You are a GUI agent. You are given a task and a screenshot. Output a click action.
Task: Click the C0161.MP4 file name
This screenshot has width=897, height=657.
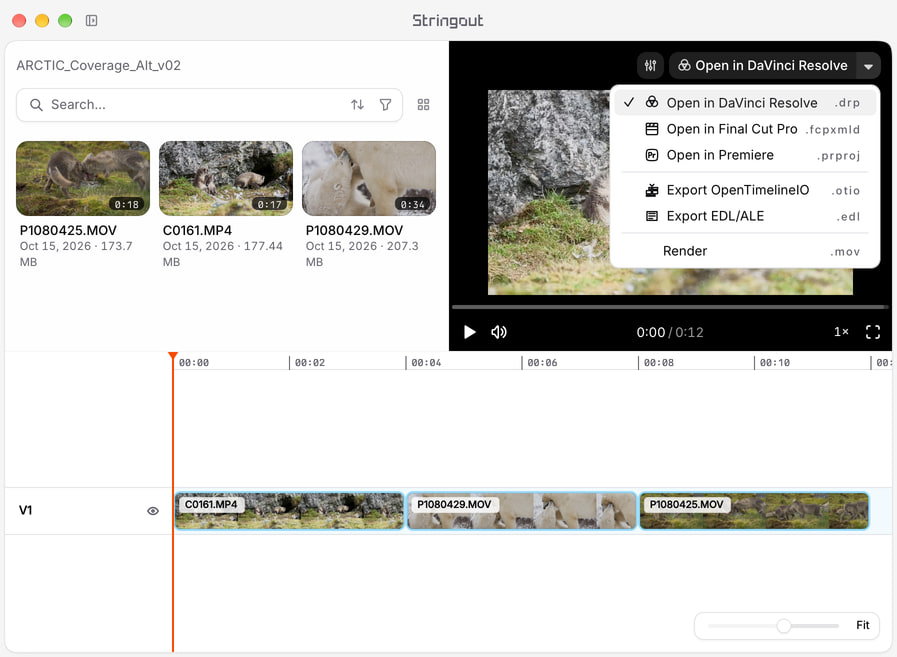point(197,230)
